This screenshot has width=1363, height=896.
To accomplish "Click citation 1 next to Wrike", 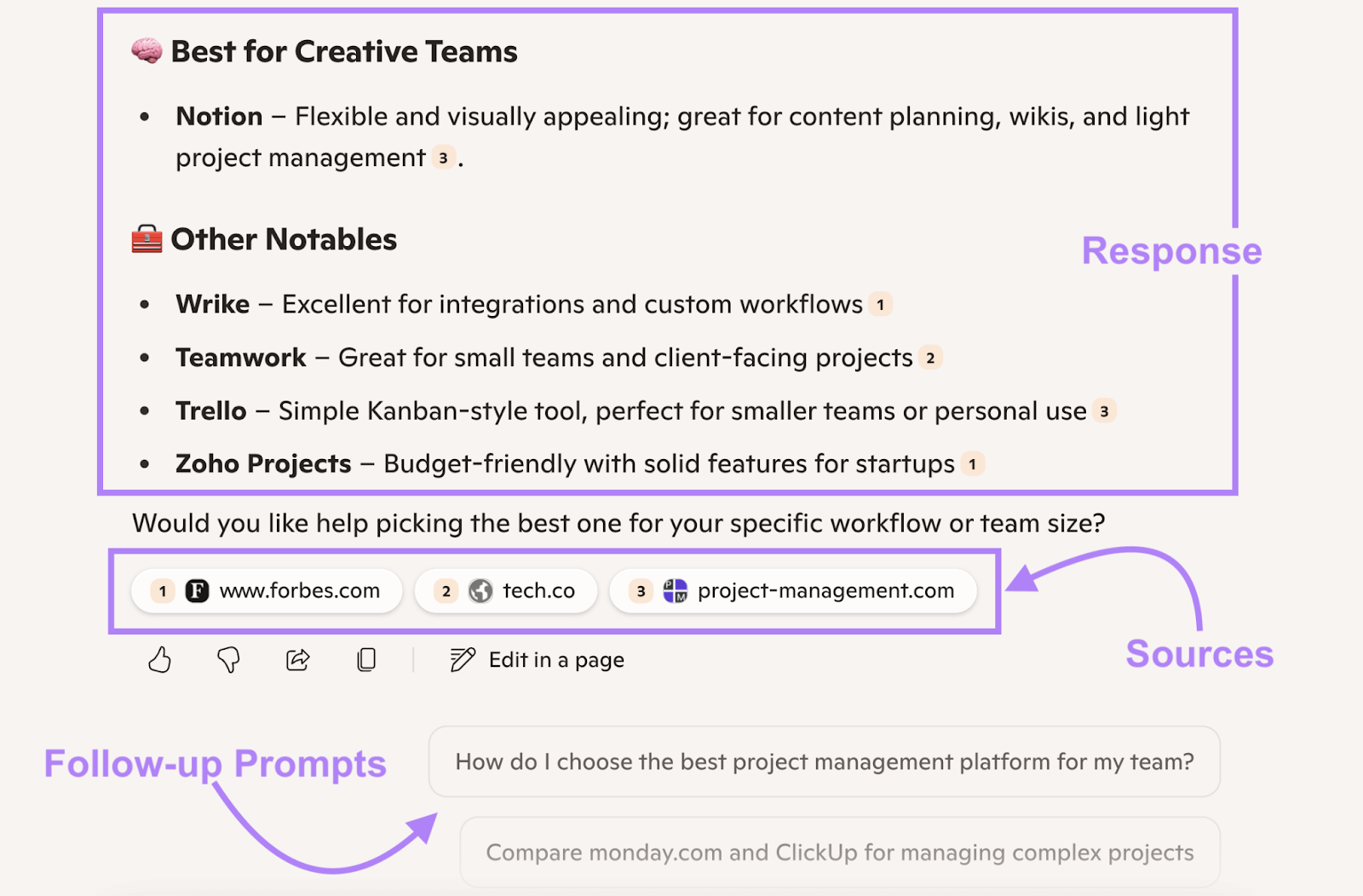I will click(x=881, y=304).
